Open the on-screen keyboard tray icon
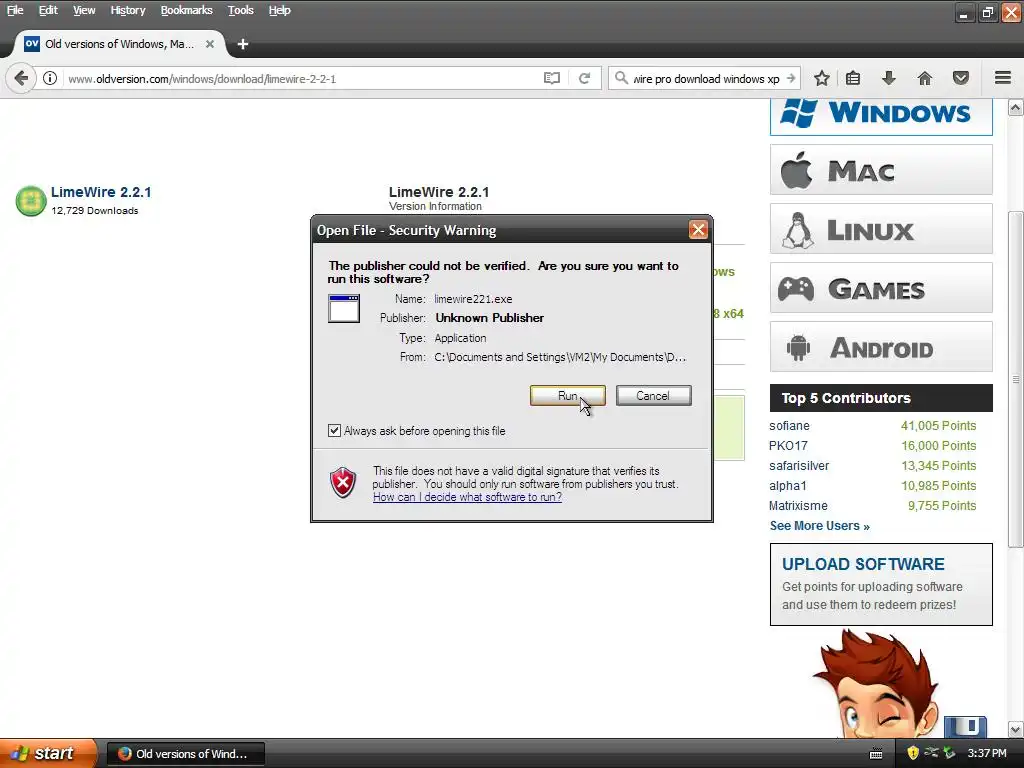The width and height of the screenshot is (1024, 768). coord(876,754)
